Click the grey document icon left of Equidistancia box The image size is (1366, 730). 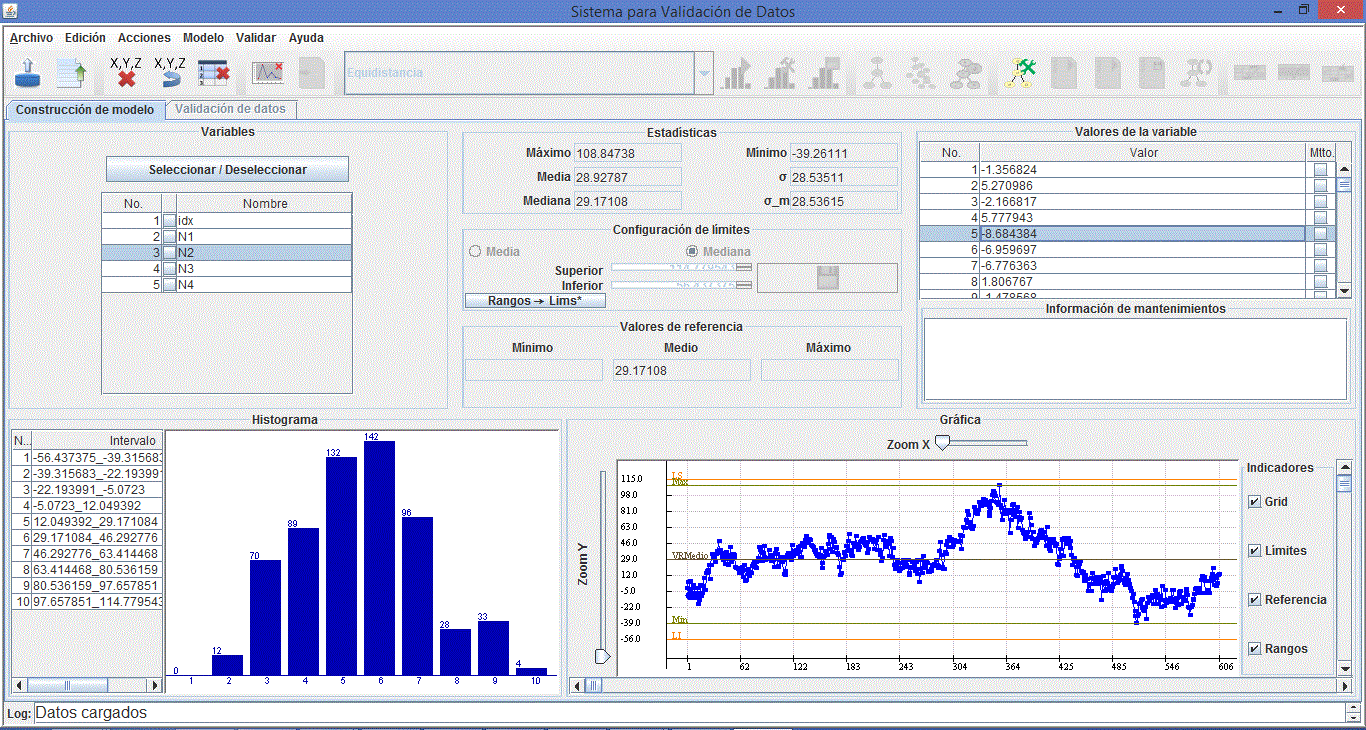point(312,73)
